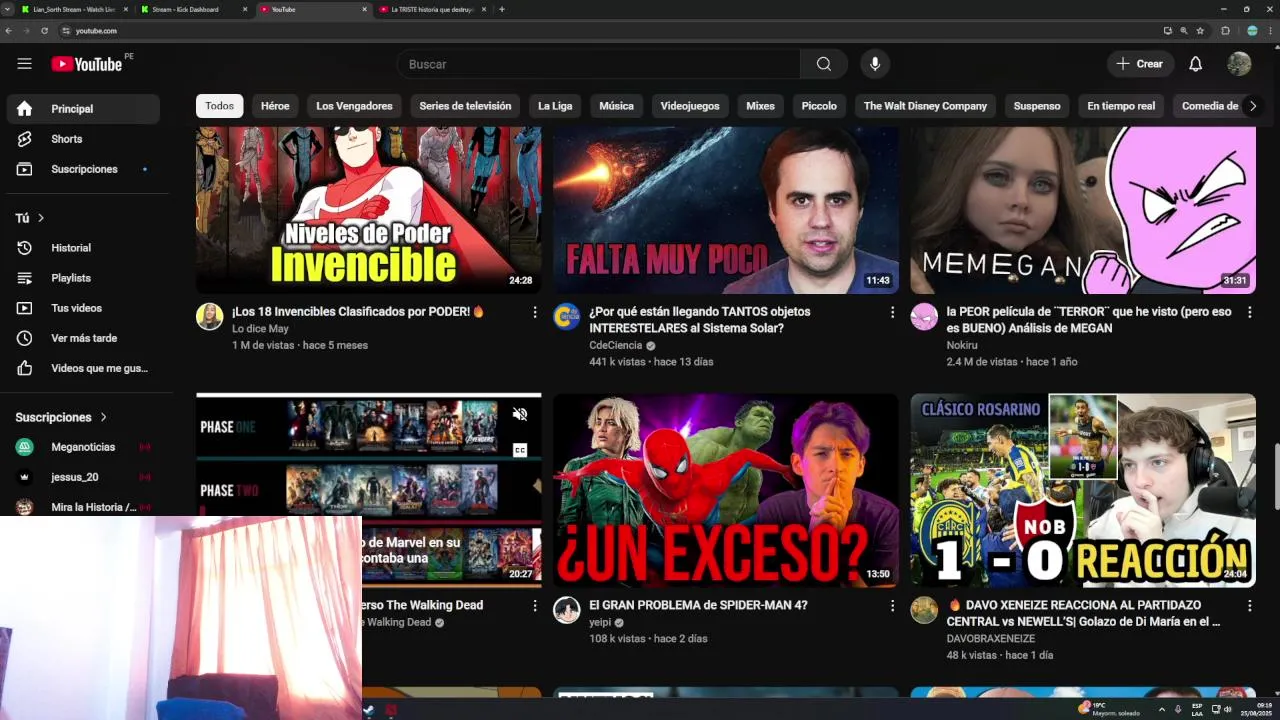Image resolution: width=1280 pixels, height=720 pixels.
Task: Open El GRAN PROBLEMA de SPIDER-MAN 4 title
Action: click(x=698, y=605)
